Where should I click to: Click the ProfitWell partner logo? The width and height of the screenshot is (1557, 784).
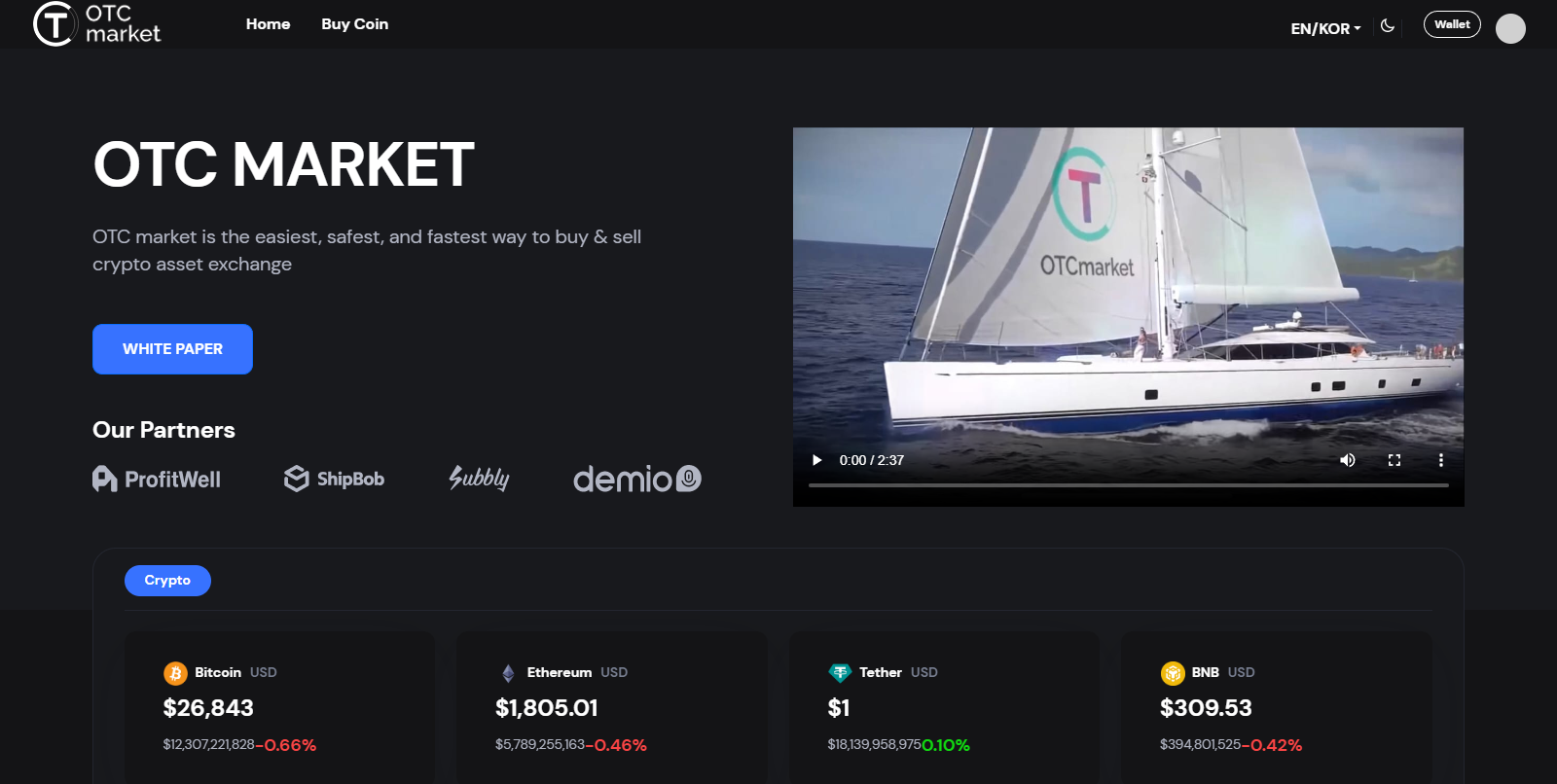tap(157, 479)
